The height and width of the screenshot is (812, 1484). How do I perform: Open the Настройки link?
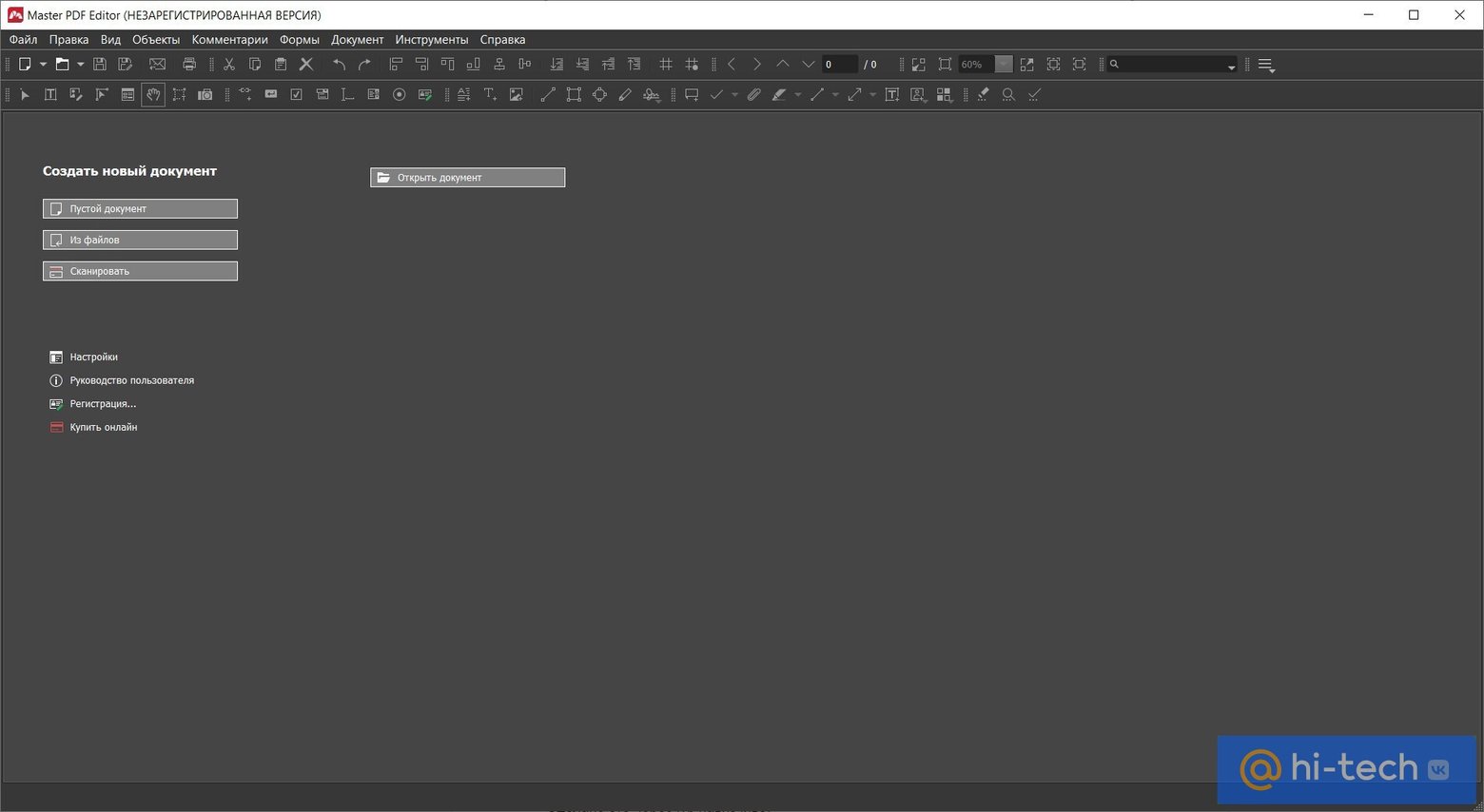84,358
